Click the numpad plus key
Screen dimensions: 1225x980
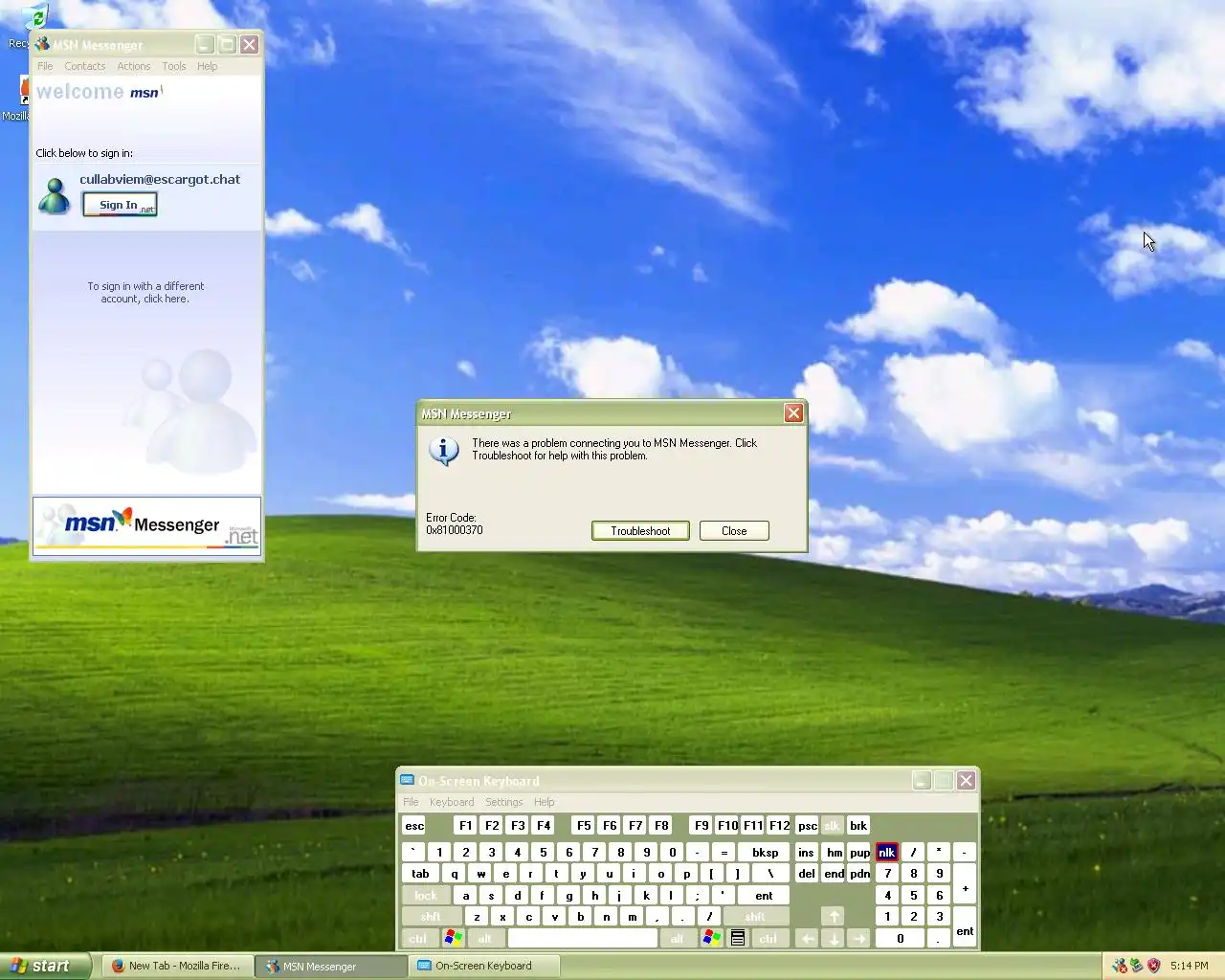coord(965,884)
